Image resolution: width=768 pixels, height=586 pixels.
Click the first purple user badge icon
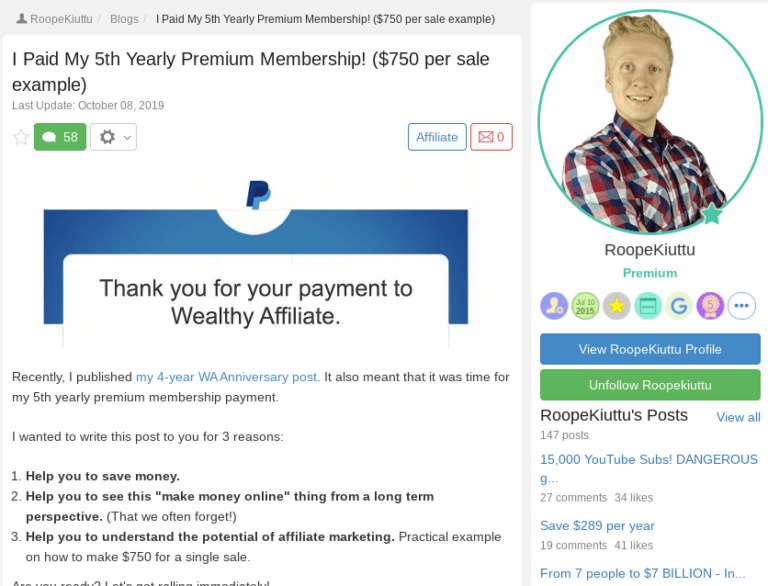tap(554, 306)
